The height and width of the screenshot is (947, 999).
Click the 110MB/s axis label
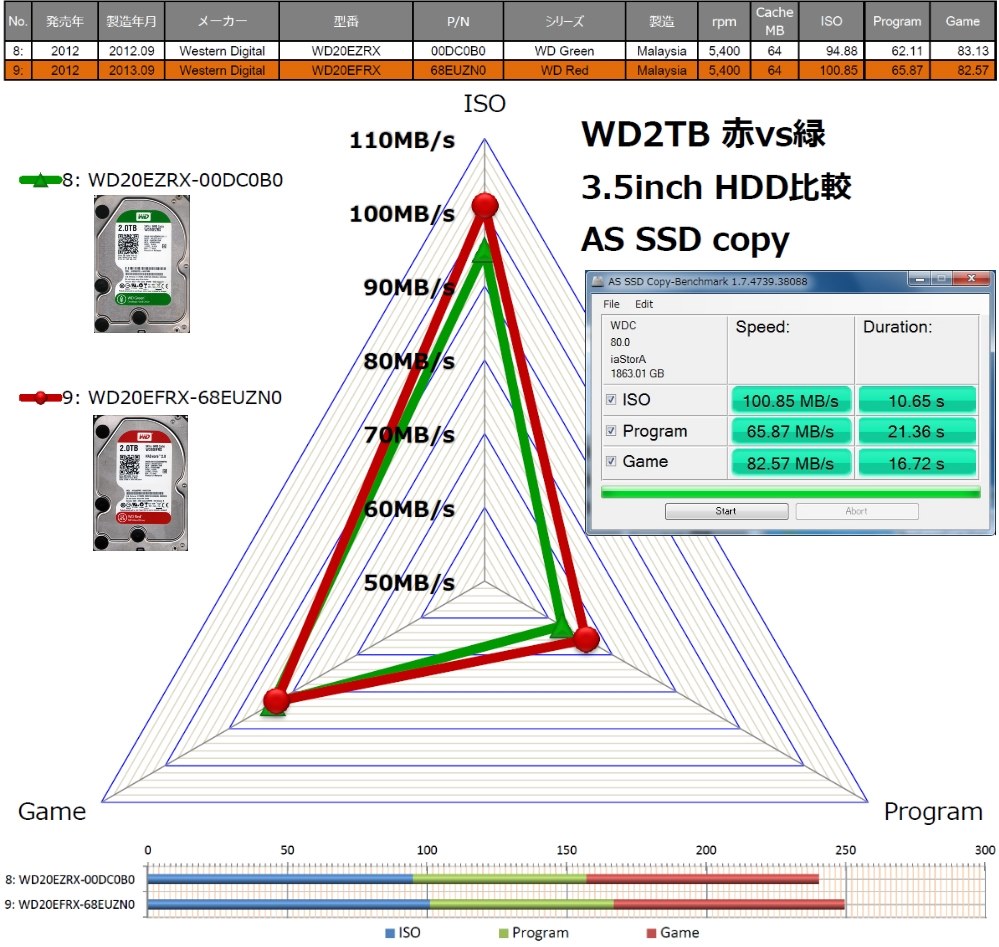tap(402, 140)
